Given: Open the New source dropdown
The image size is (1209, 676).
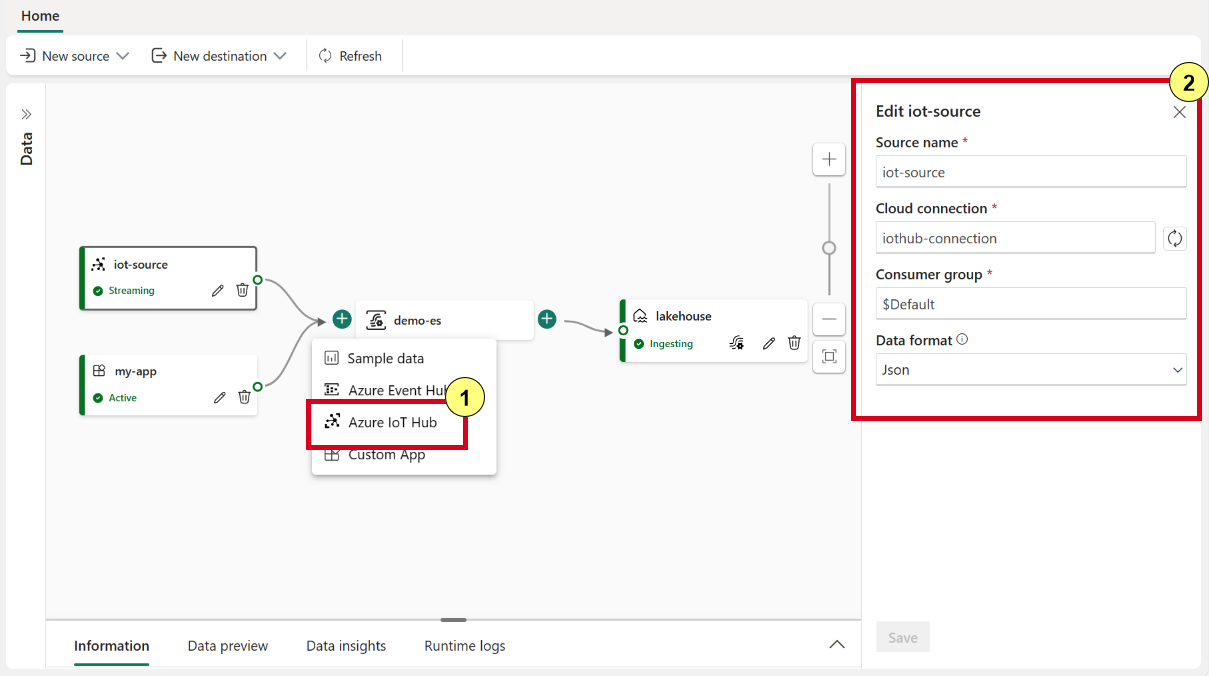Looking at the screenshot, I should pyautogui.click(x=75, y=56).
